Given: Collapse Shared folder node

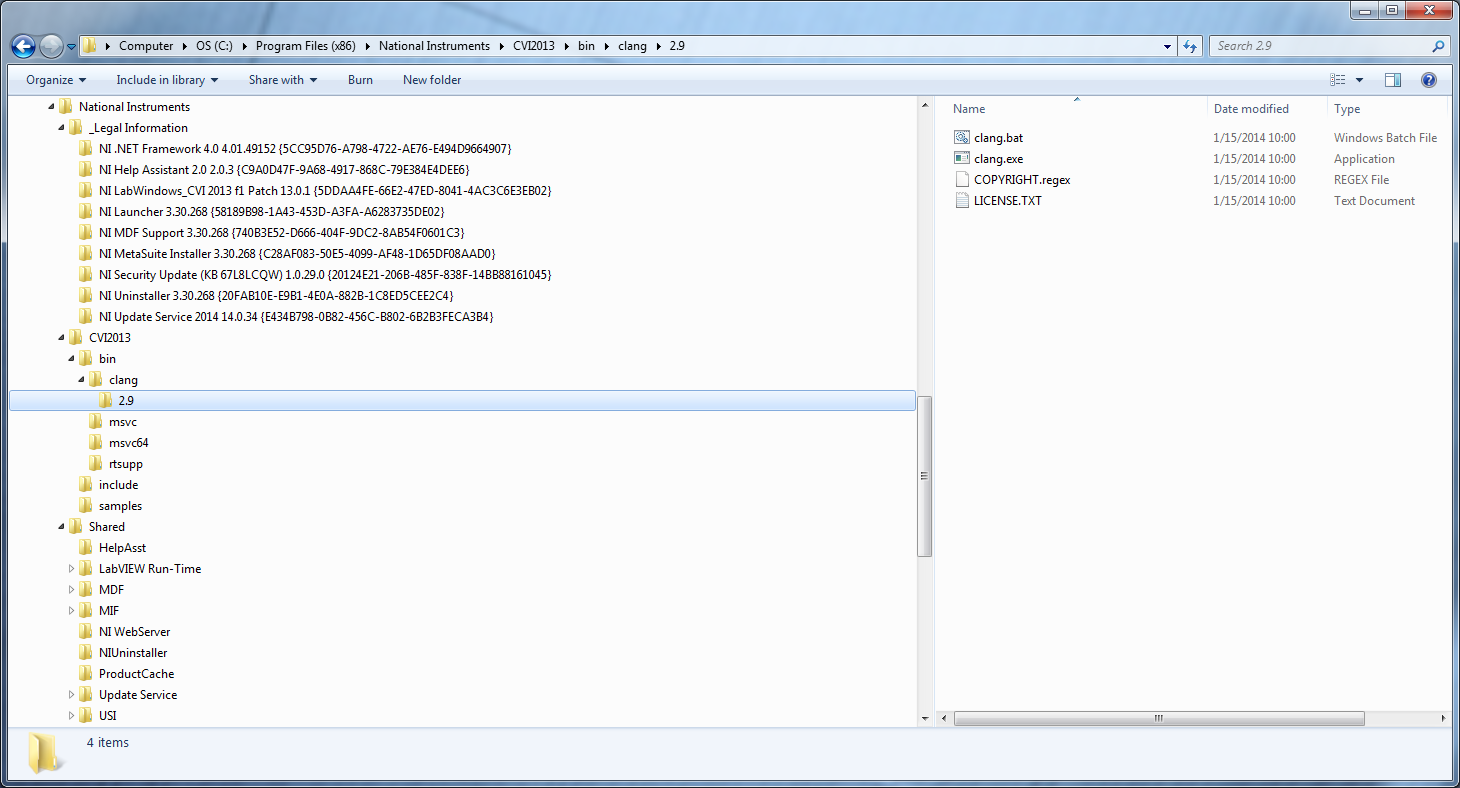Looking at the screenshot, I should [61, 527].
